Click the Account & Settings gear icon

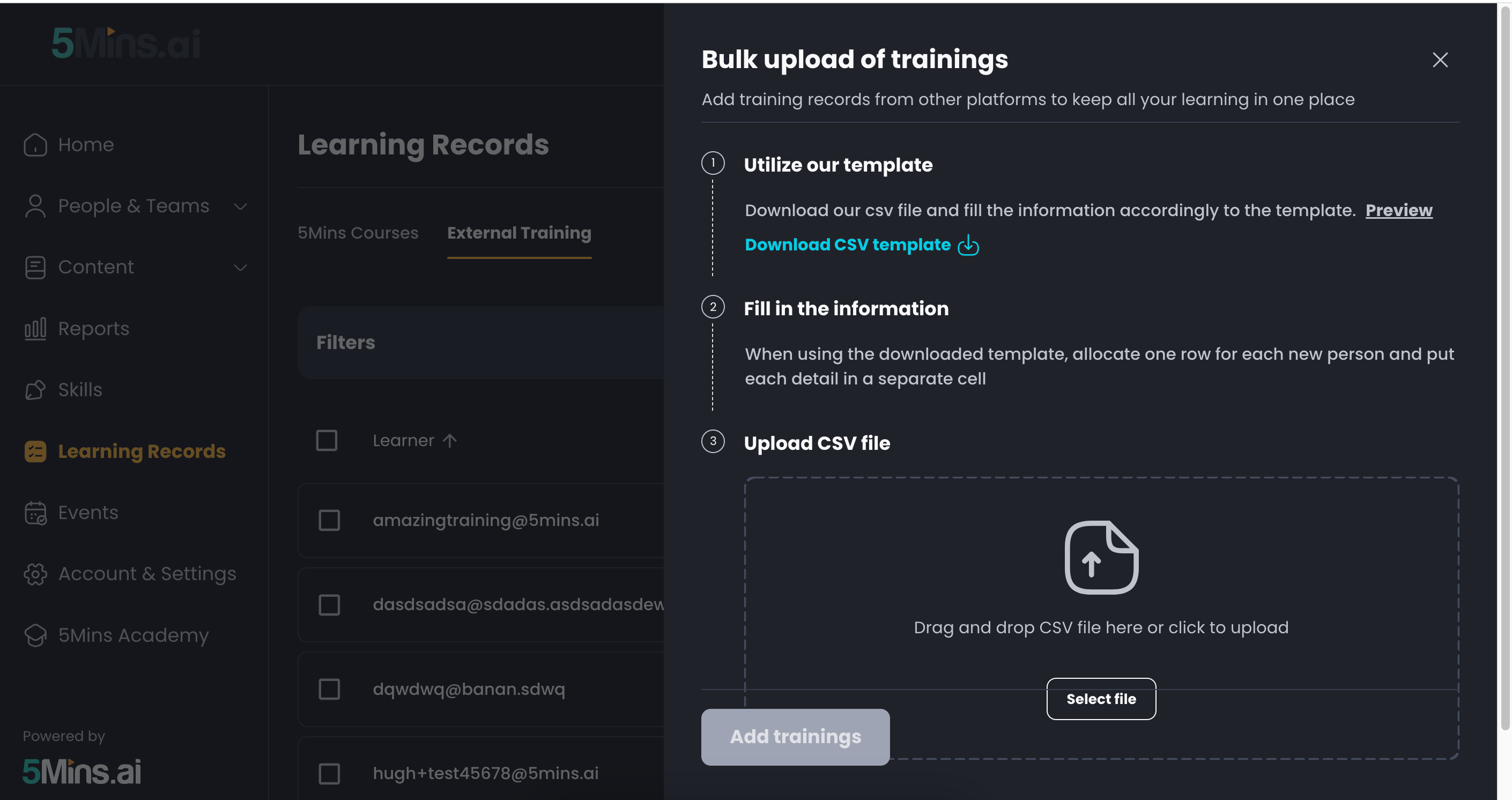[x=35, y=574]
